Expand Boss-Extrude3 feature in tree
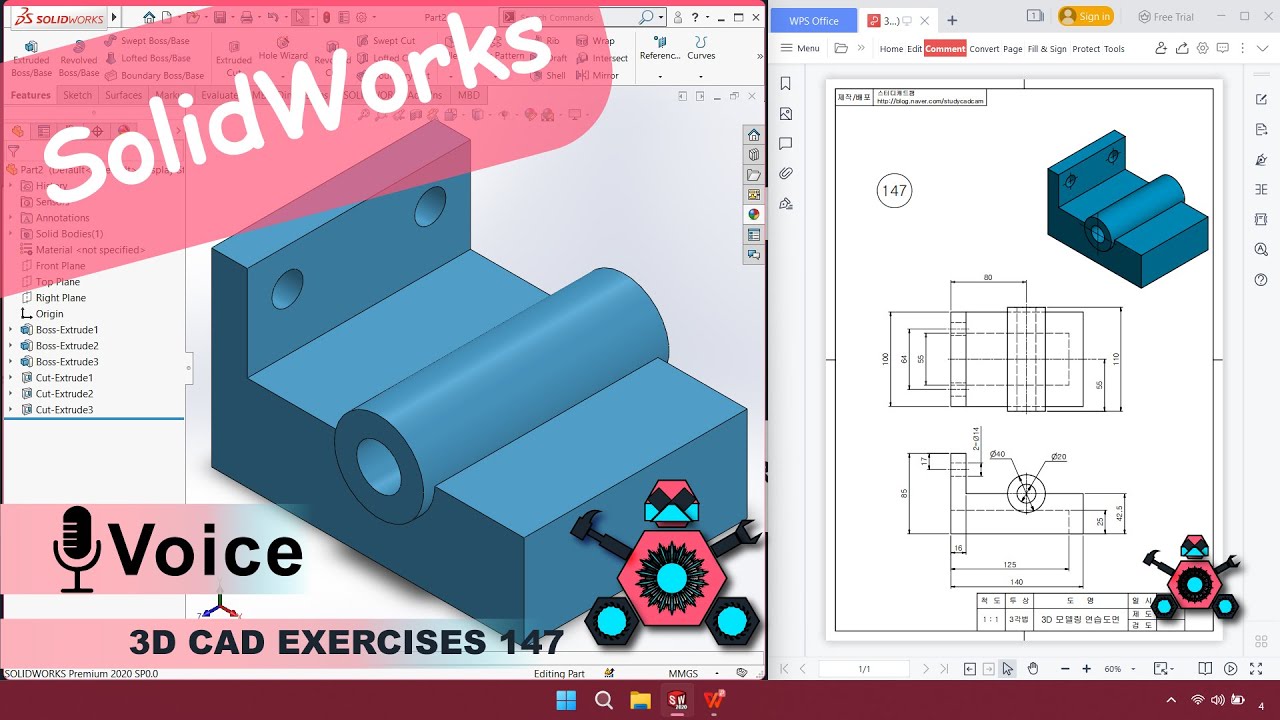 (11, 361)
